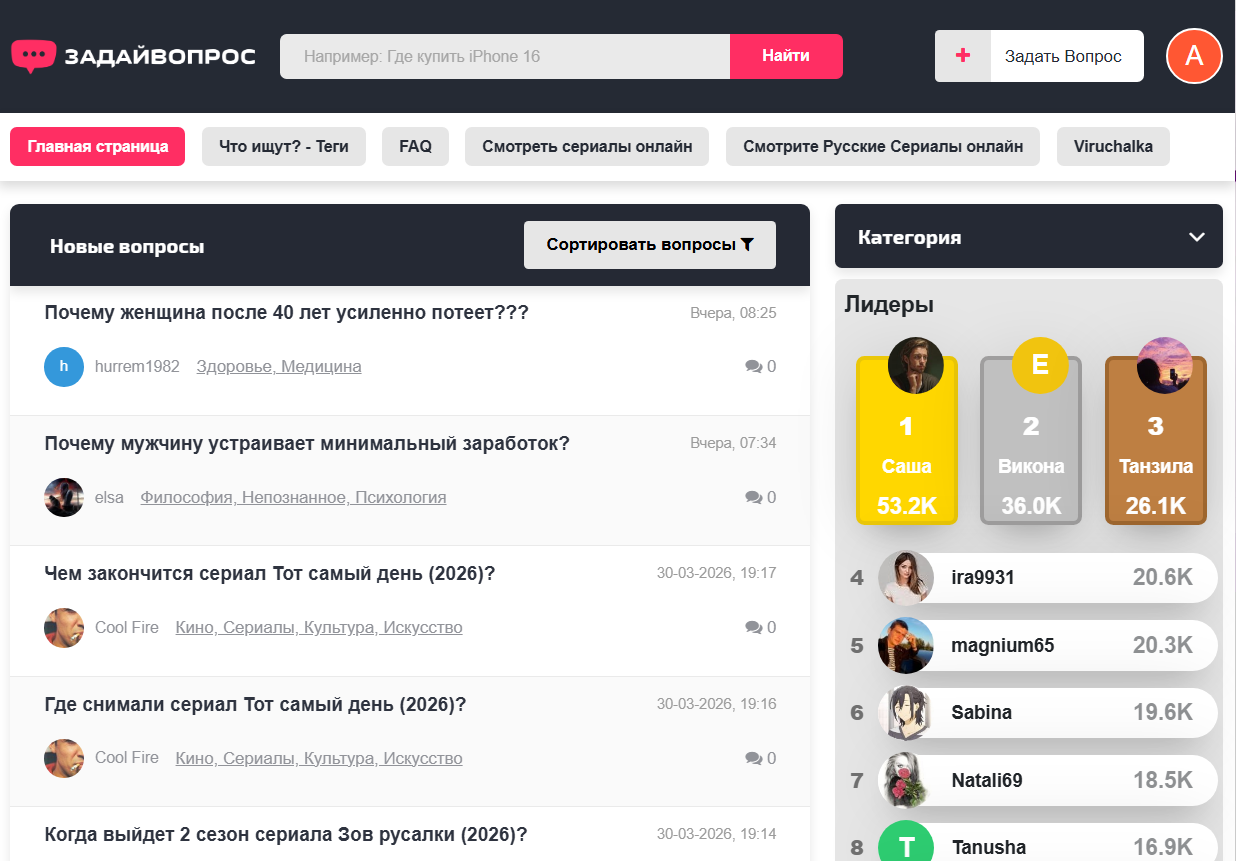Click the 30-03-2026, 19:17 timestamp

(x=716, y=573)
